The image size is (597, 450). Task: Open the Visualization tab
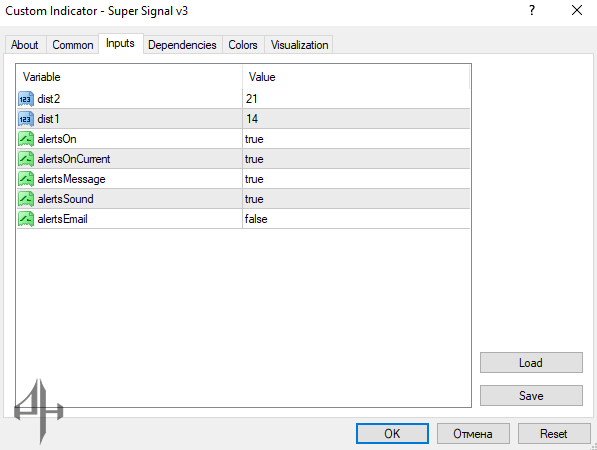299,45
